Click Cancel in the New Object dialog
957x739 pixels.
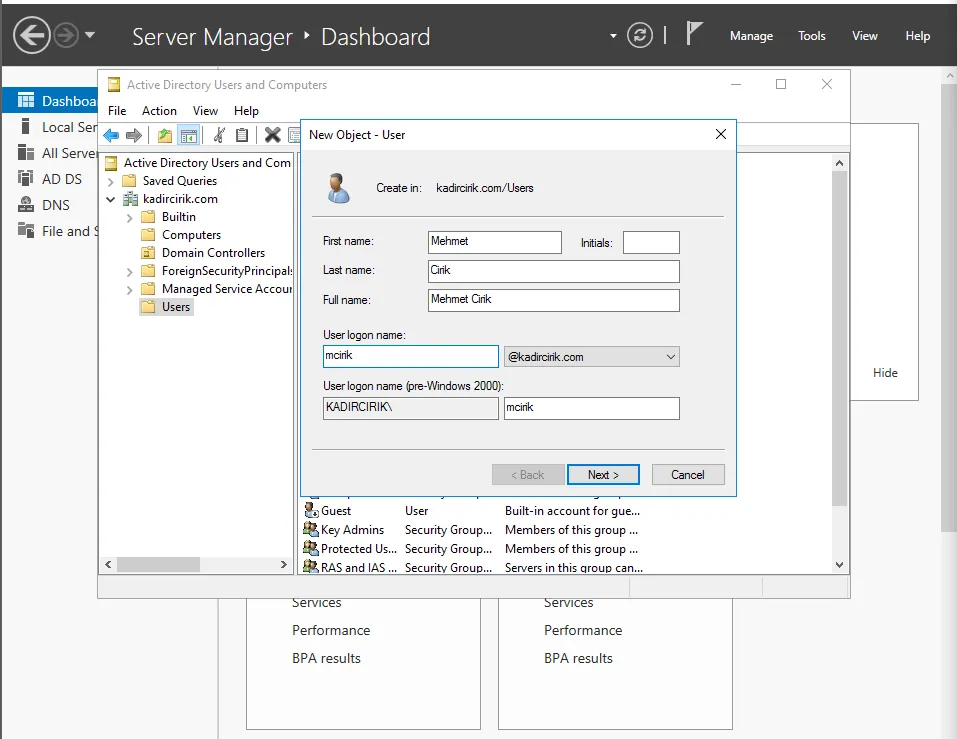coord(688,475)
